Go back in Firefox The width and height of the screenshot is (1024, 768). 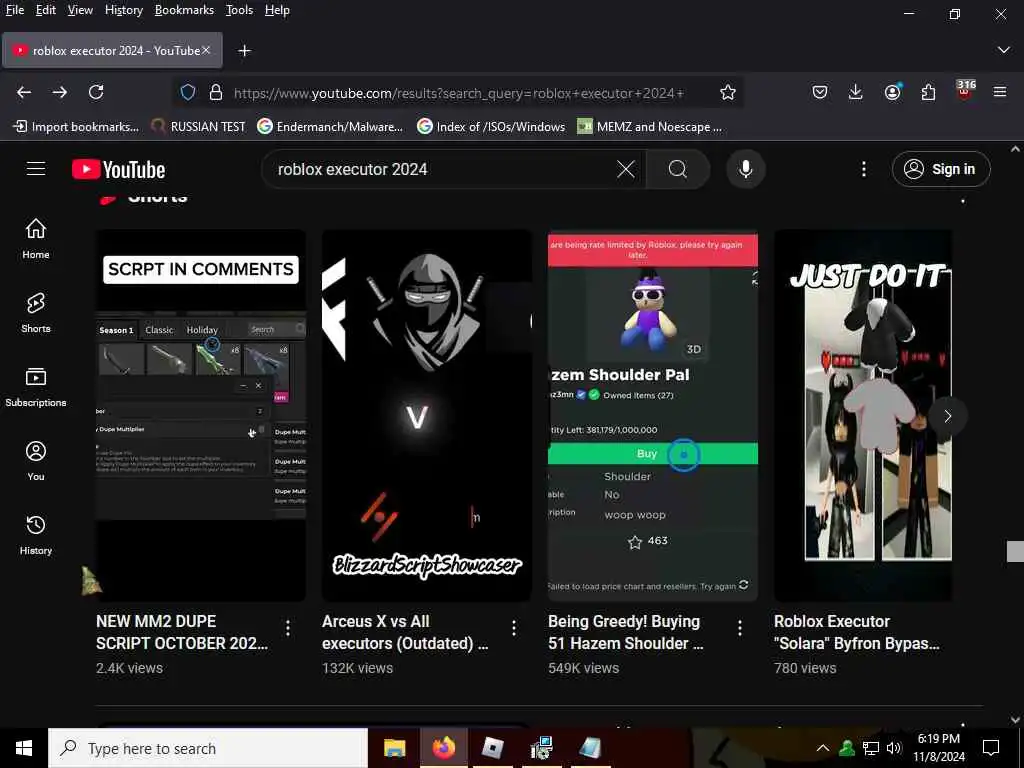click(x=24, y=92)
